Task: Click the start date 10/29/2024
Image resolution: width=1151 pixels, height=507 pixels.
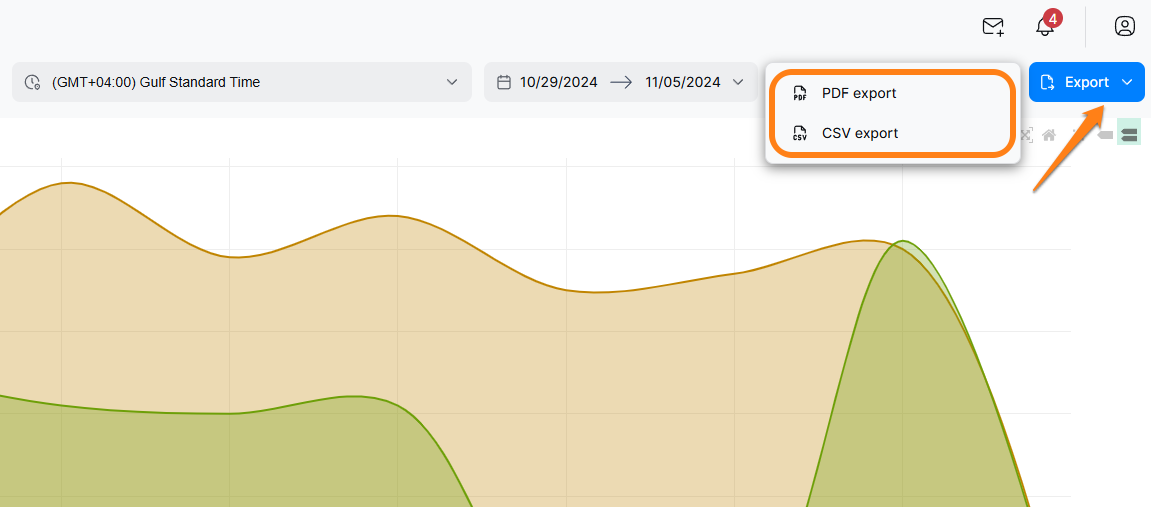Action: point(559,82)
